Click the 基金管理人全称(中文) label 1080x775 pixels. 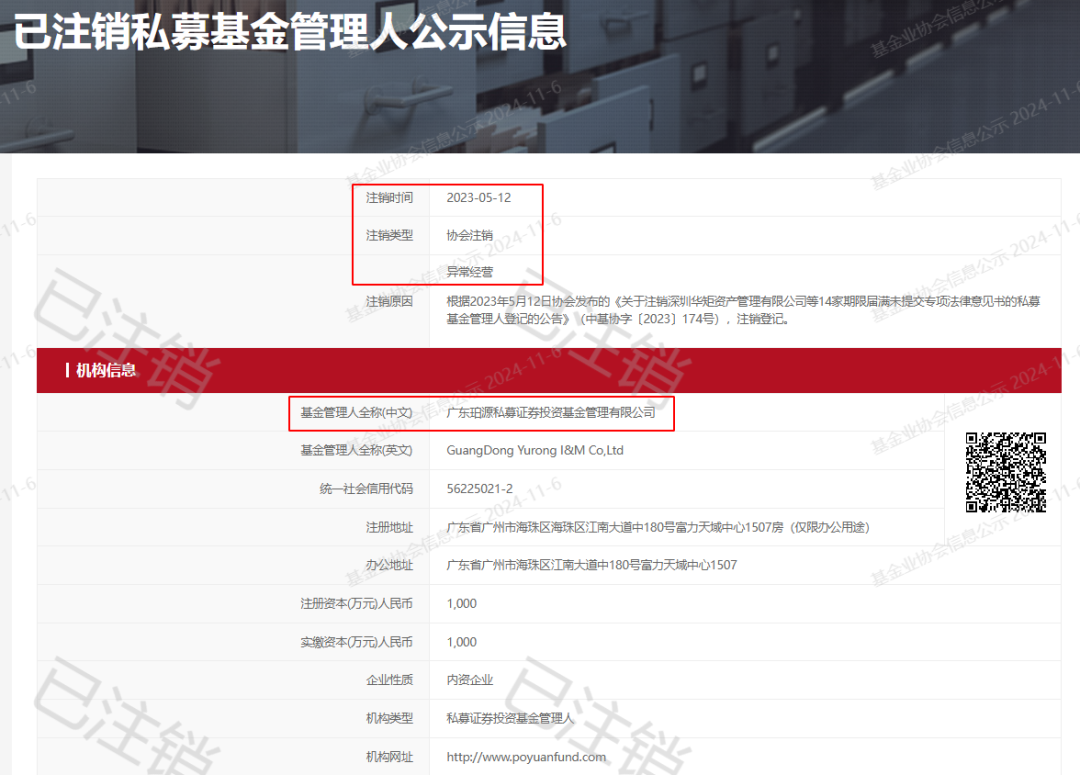pos(356,413)
